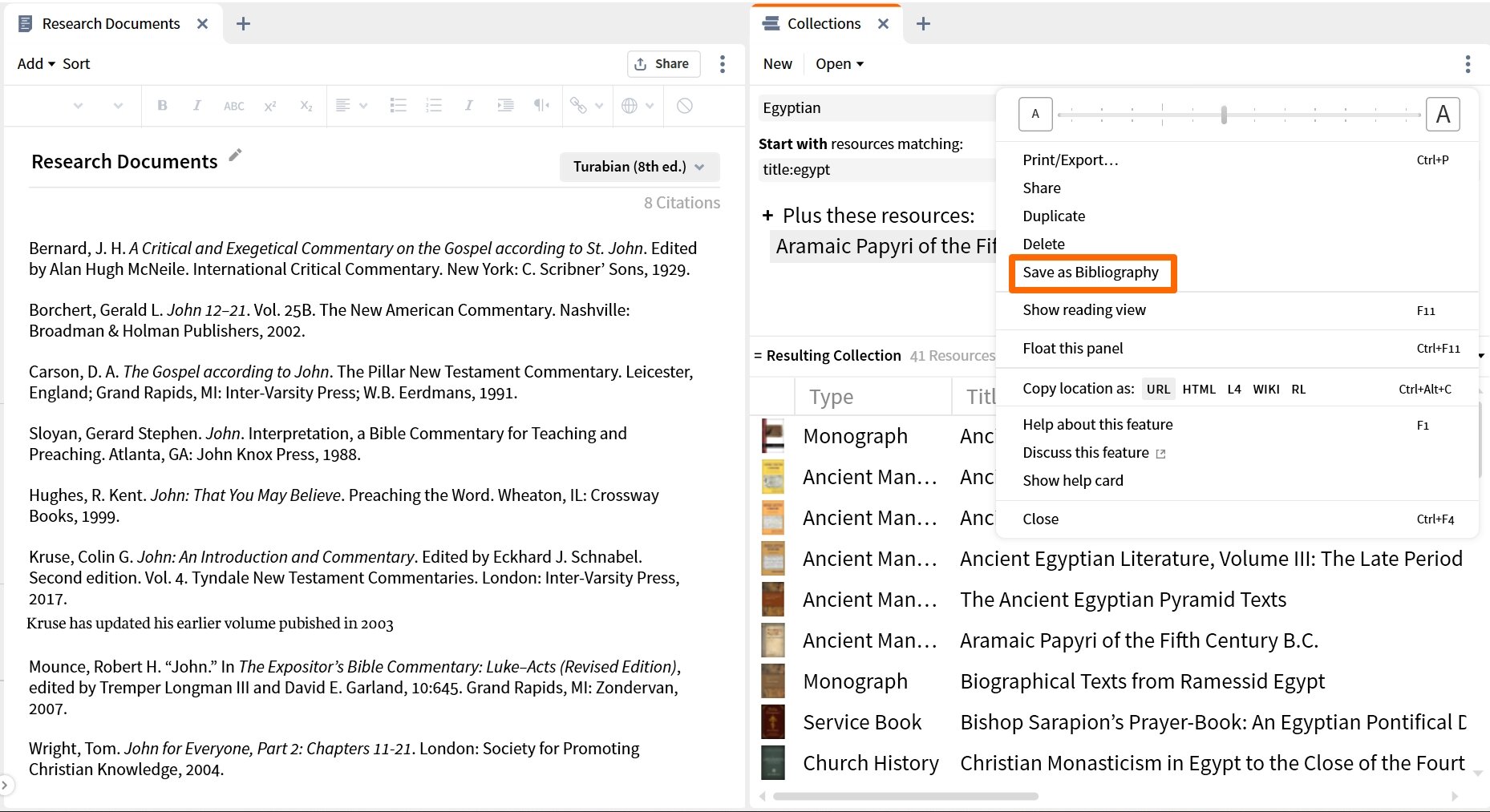Open the Turabian citation style dropdown

click(638, 167)
